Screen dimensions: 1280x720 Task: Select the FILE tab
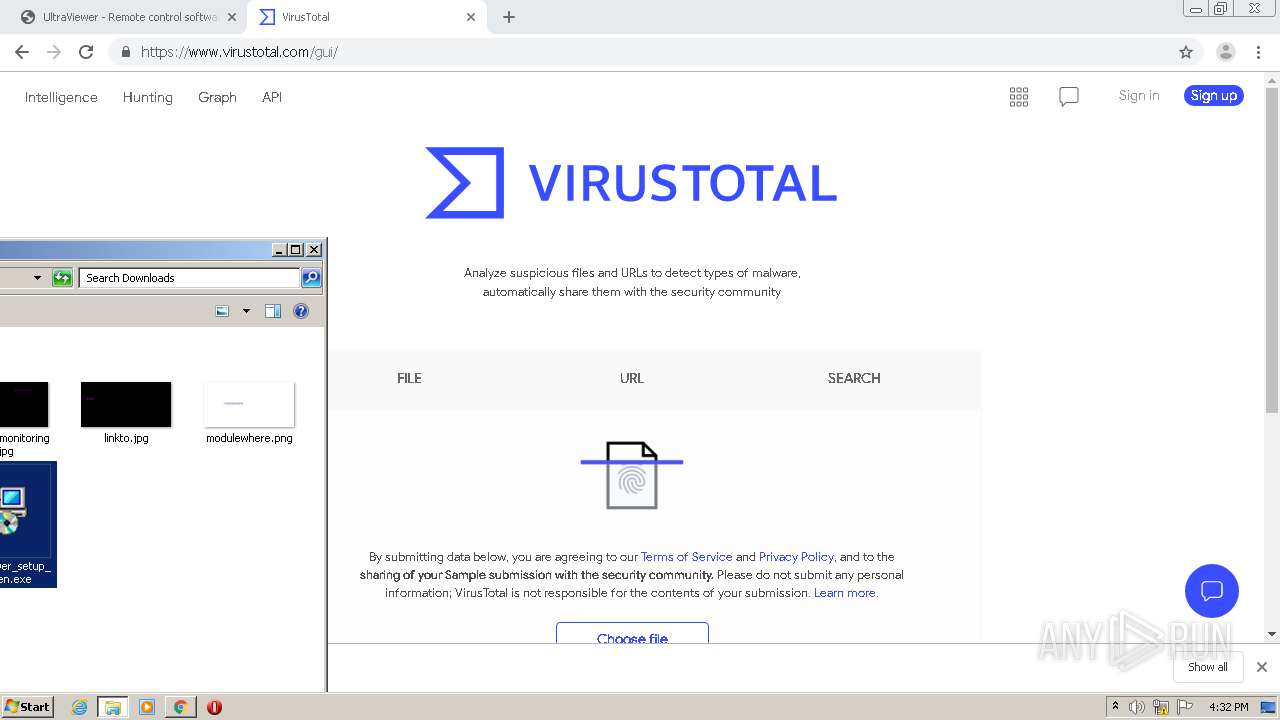click(x=409, y=378)
